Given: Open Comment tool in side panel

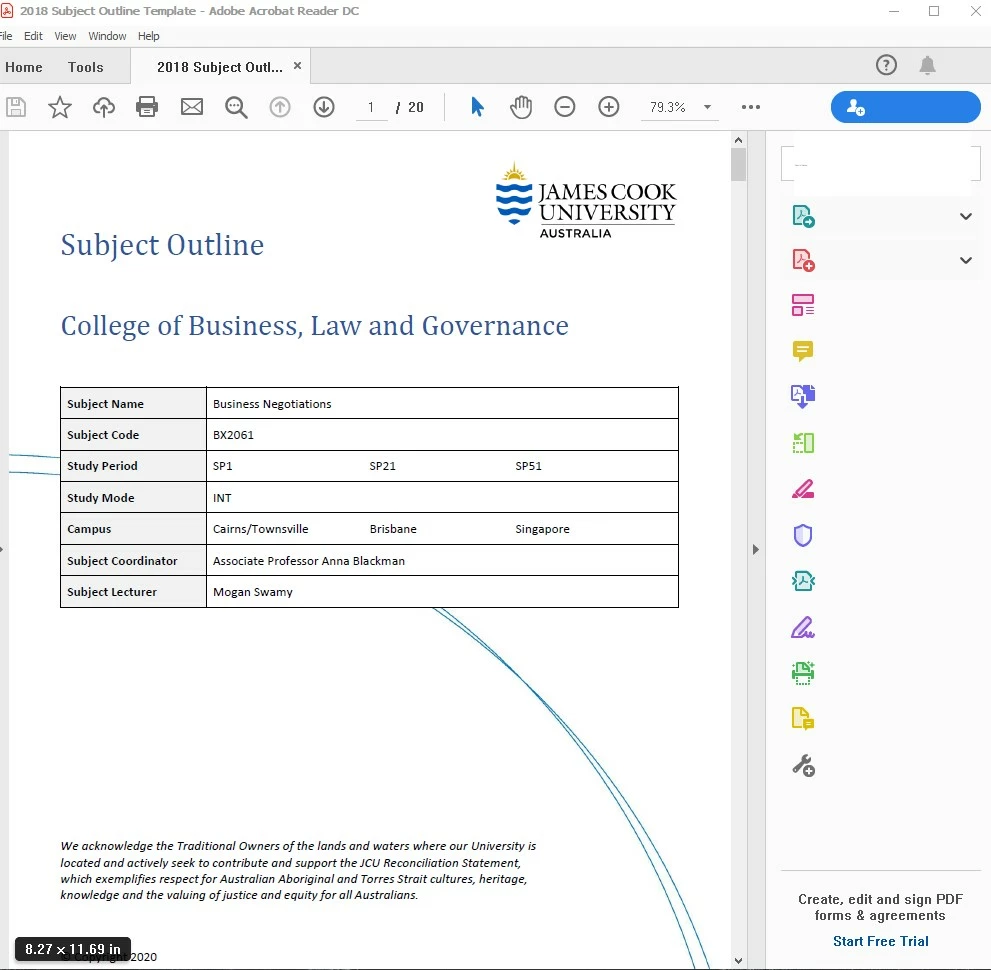Looking at the screenshot, I should (x=803, y=351).
